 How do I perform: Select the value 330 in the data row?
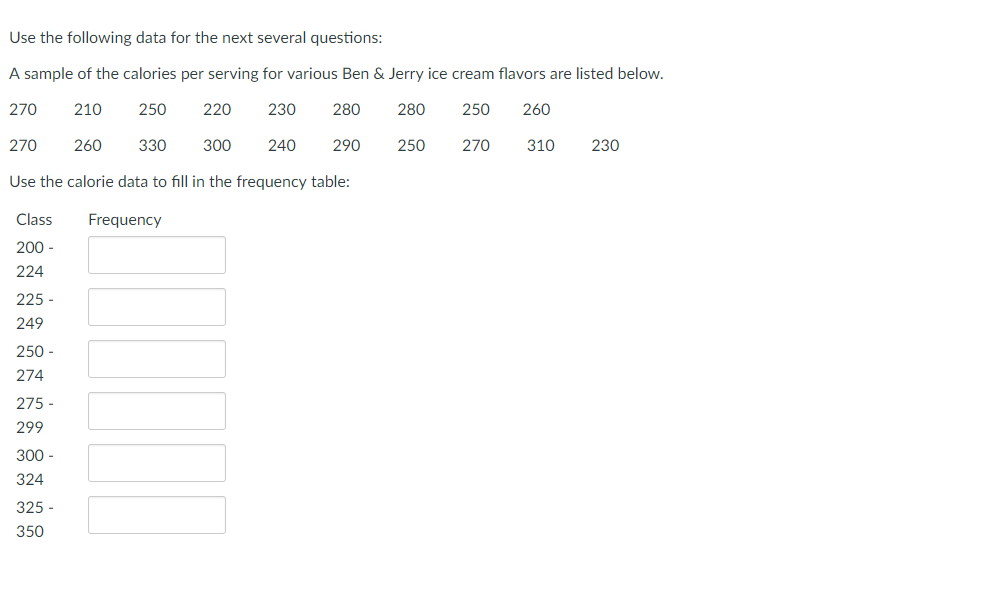point(152,145)
